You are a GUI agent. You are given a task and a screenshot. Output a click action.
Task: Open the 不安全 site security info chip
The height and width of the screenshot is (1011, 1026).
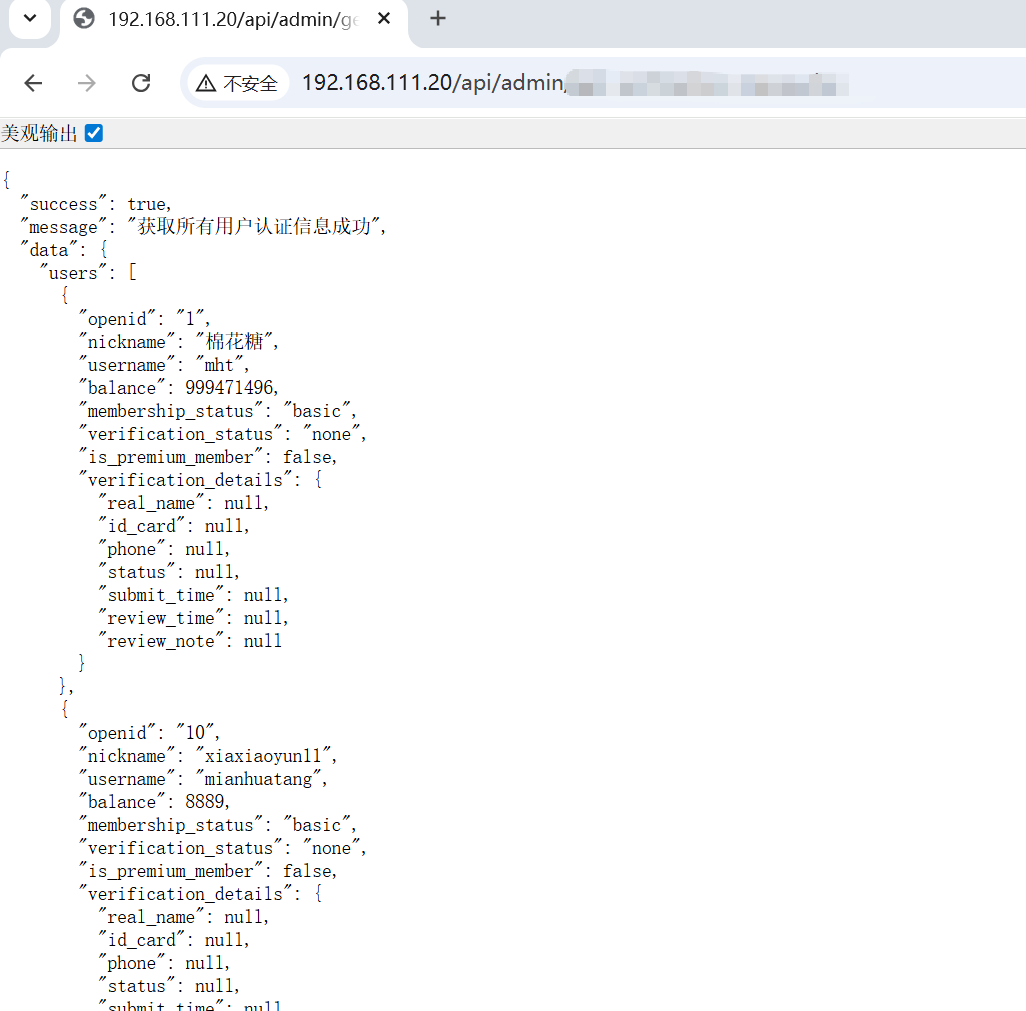point(237,83)
